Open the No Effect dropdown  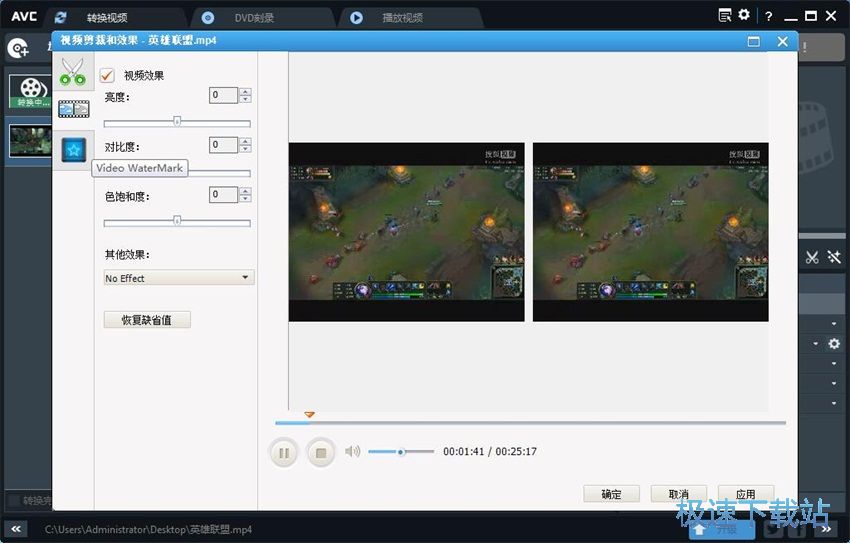point(179,278)
